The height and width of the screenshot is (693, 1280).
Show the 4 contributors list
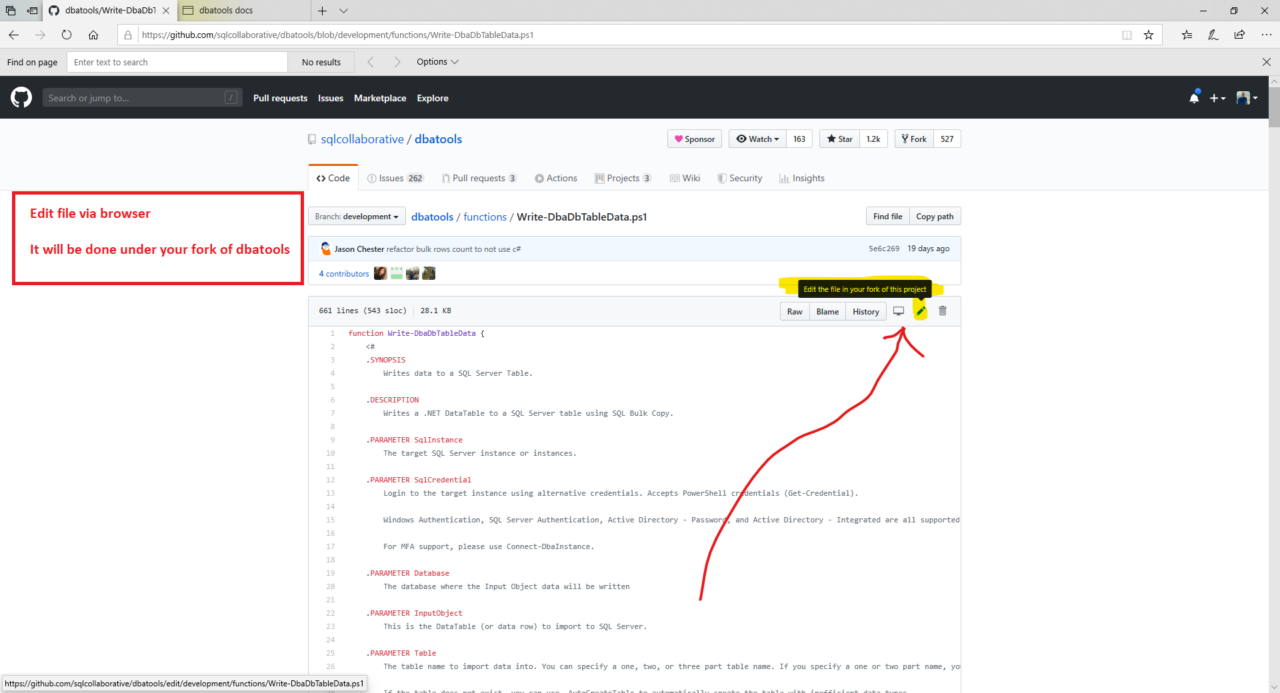(x=344, y=273)
